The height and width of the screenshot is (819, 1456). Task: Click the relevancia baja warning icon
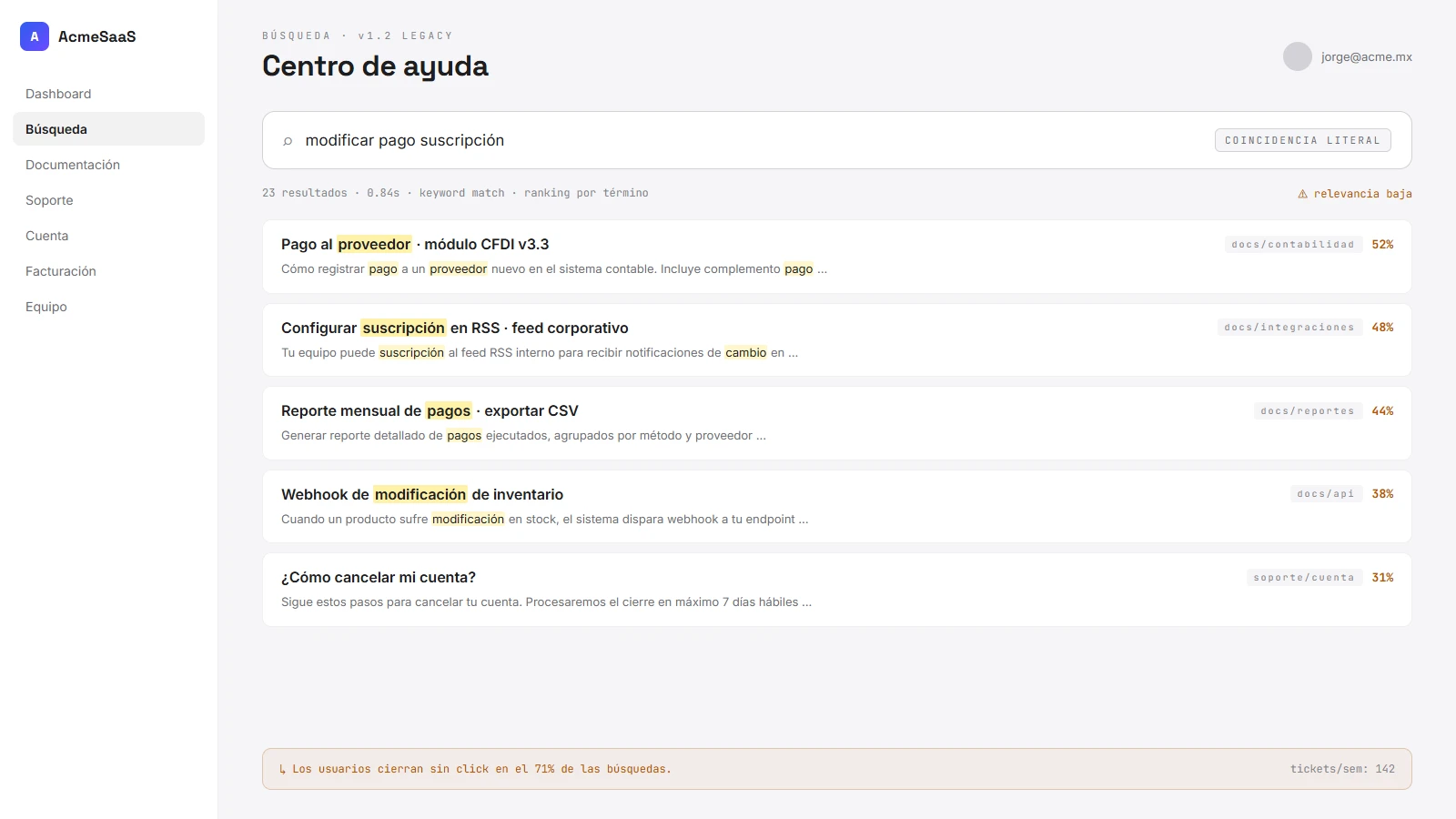1302,194
